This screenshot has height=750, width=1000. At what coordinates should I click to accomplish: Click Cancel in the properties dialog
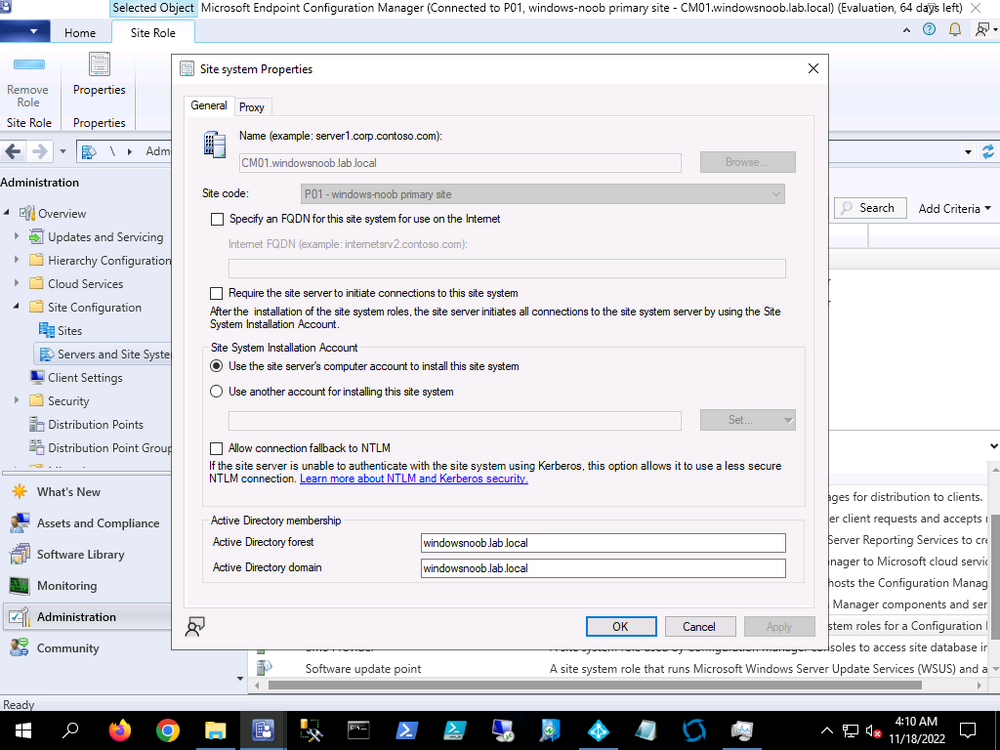click(700, 626)
